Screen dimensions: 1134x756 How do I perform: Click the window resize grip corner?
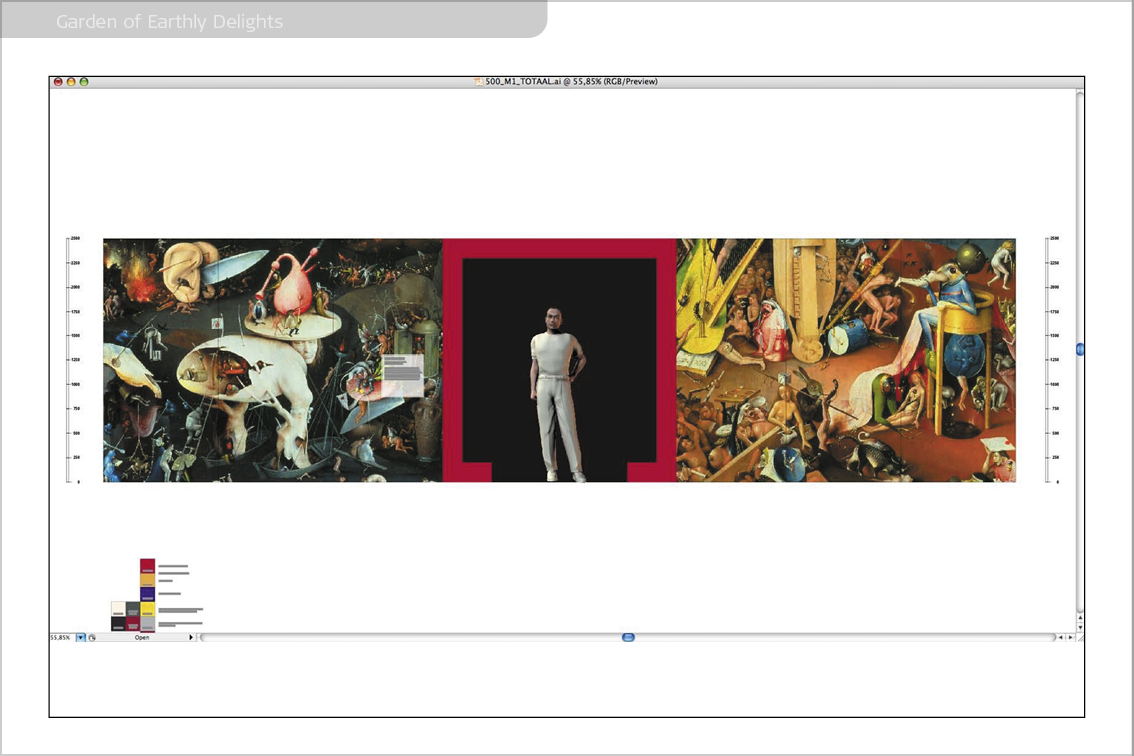1080,637
